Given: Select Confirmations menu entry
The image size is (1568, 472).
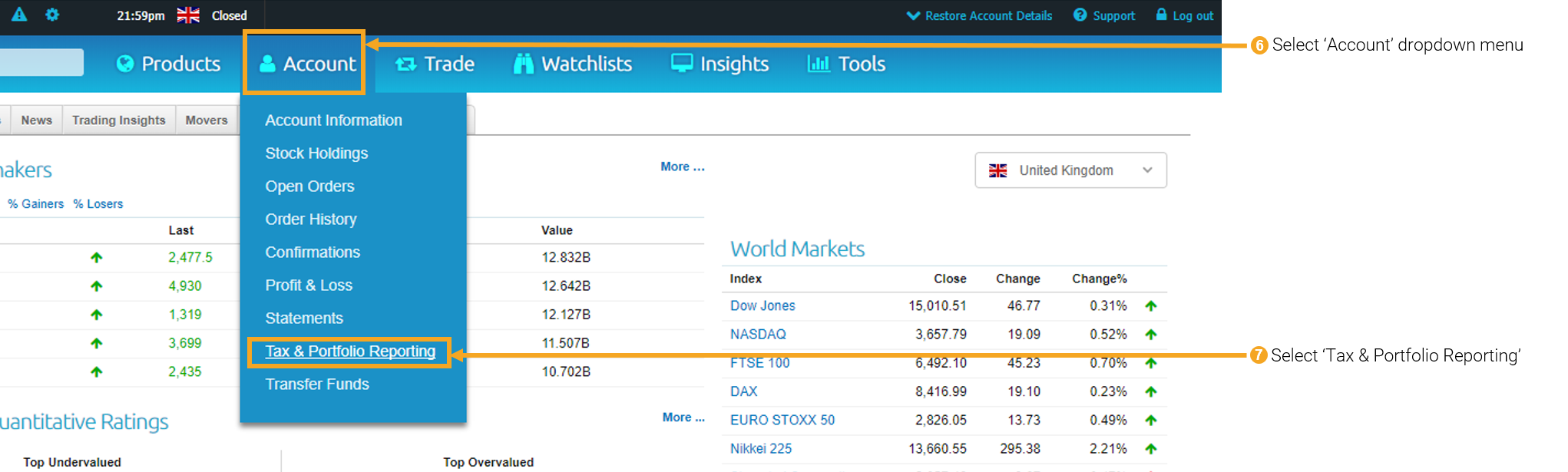Looking at the screenshot, I should pyautogui.click(x=313, y=253).
